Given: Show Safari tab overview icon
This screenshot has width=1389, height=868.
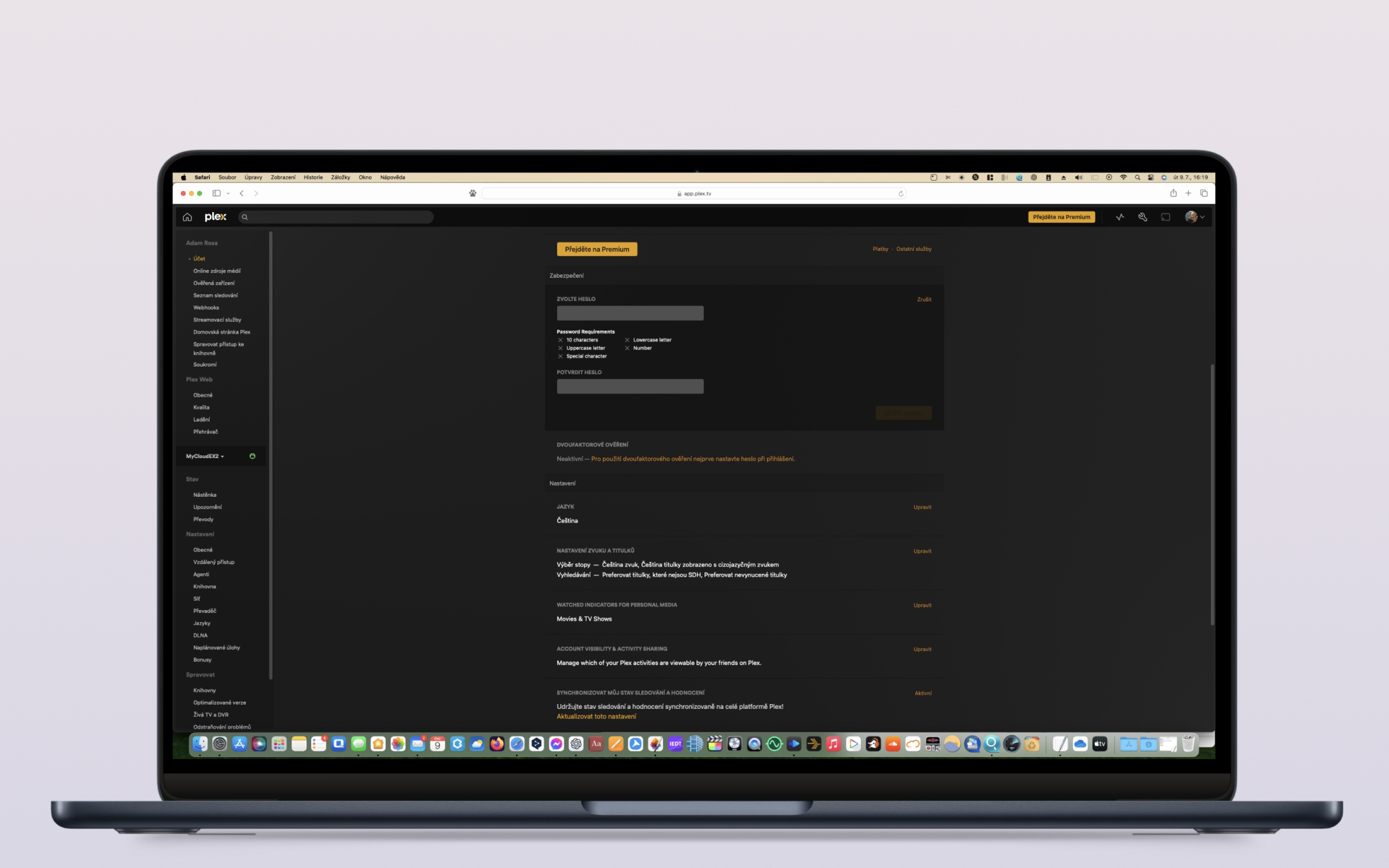Looking at the screenshot, I should point(1204,193).
